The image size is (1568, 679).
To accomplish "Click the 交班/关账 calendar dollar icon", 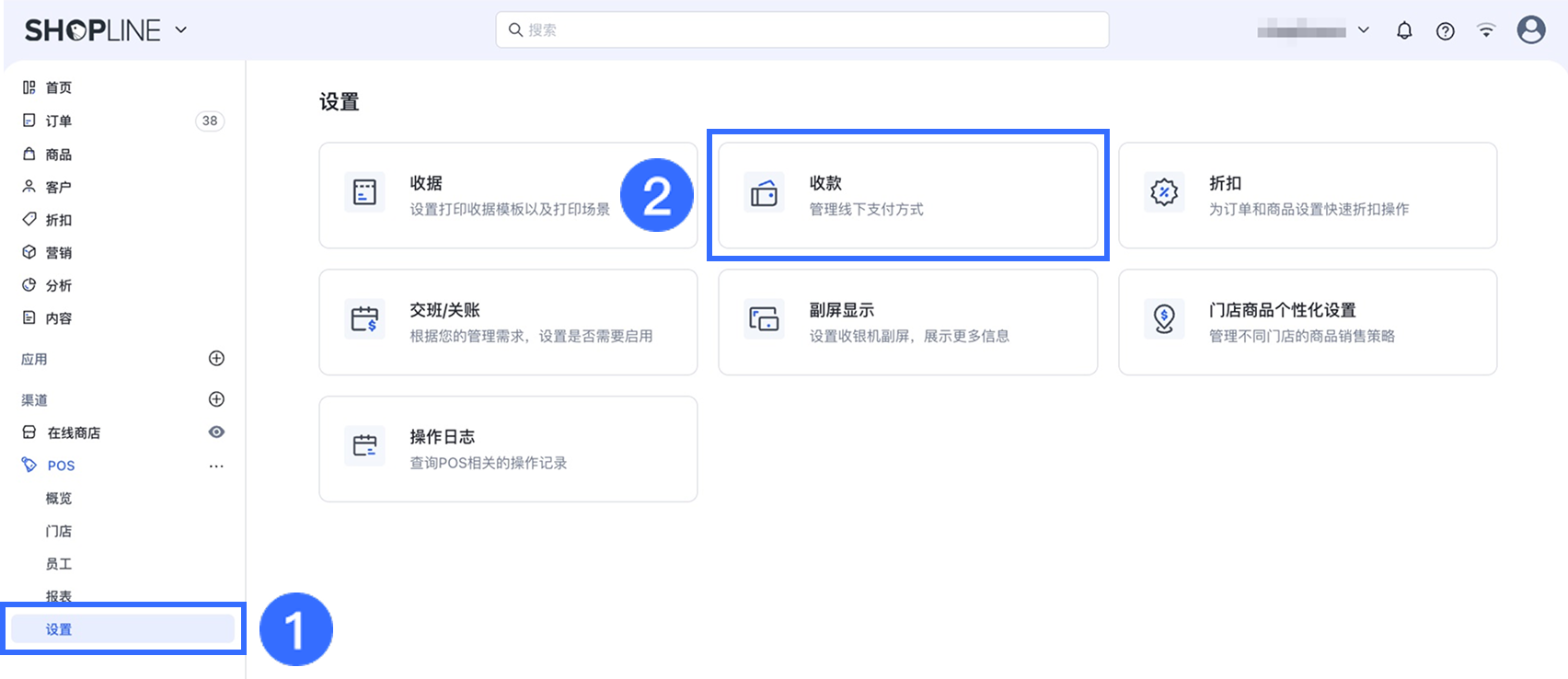I will point(365,319).
